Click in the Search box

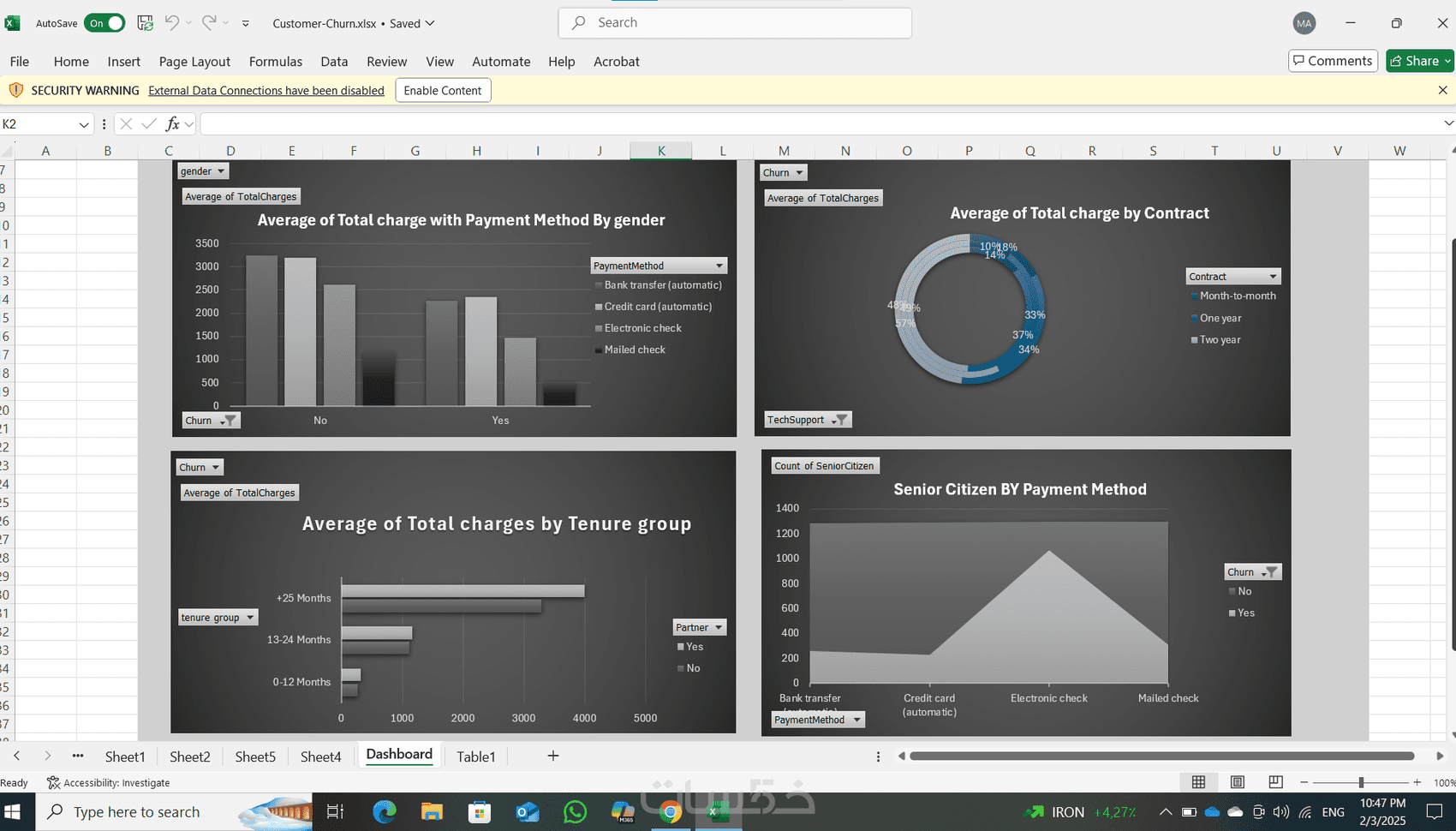coord(735,22)
